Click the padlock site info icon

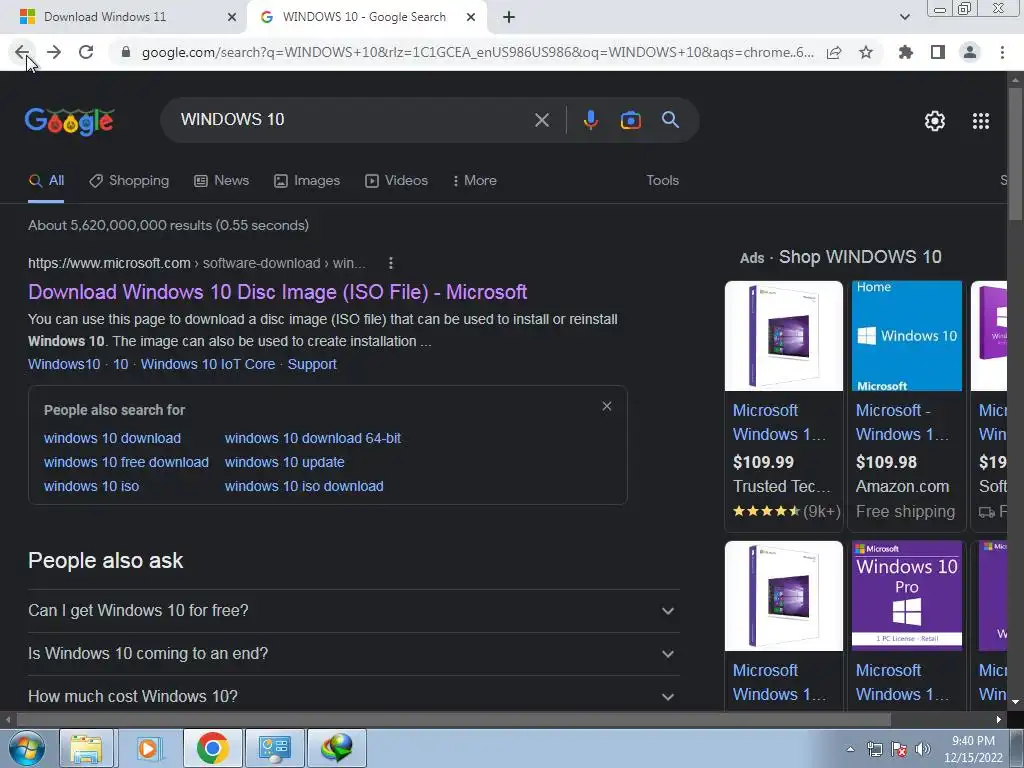pos(126,52)
